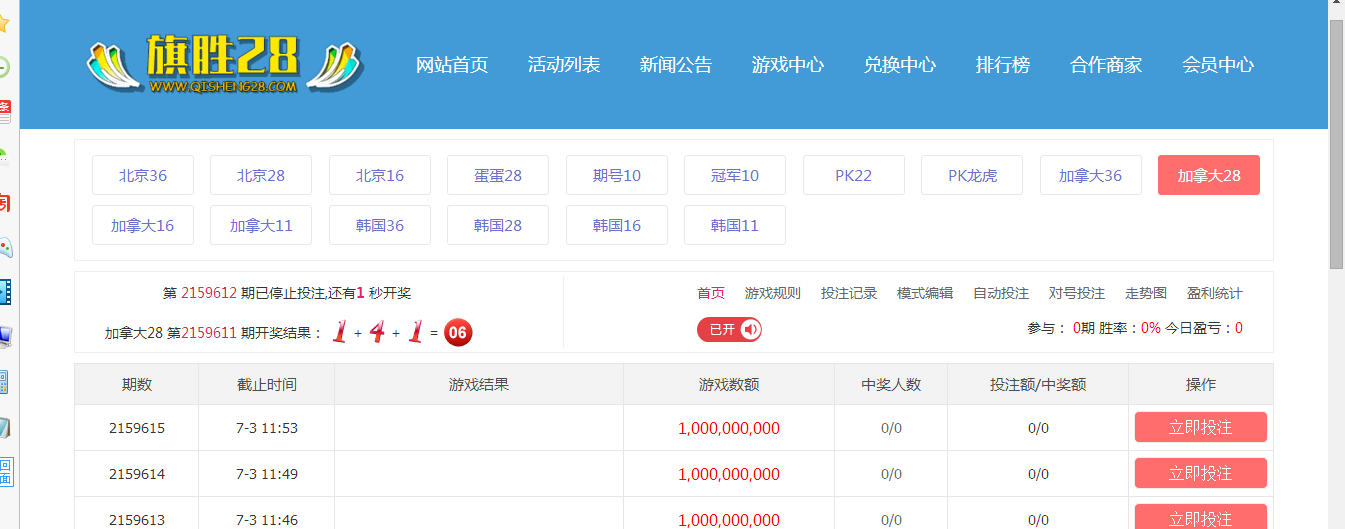
Task: Click 立即投注 for period 2159615
Action: 1201,427
